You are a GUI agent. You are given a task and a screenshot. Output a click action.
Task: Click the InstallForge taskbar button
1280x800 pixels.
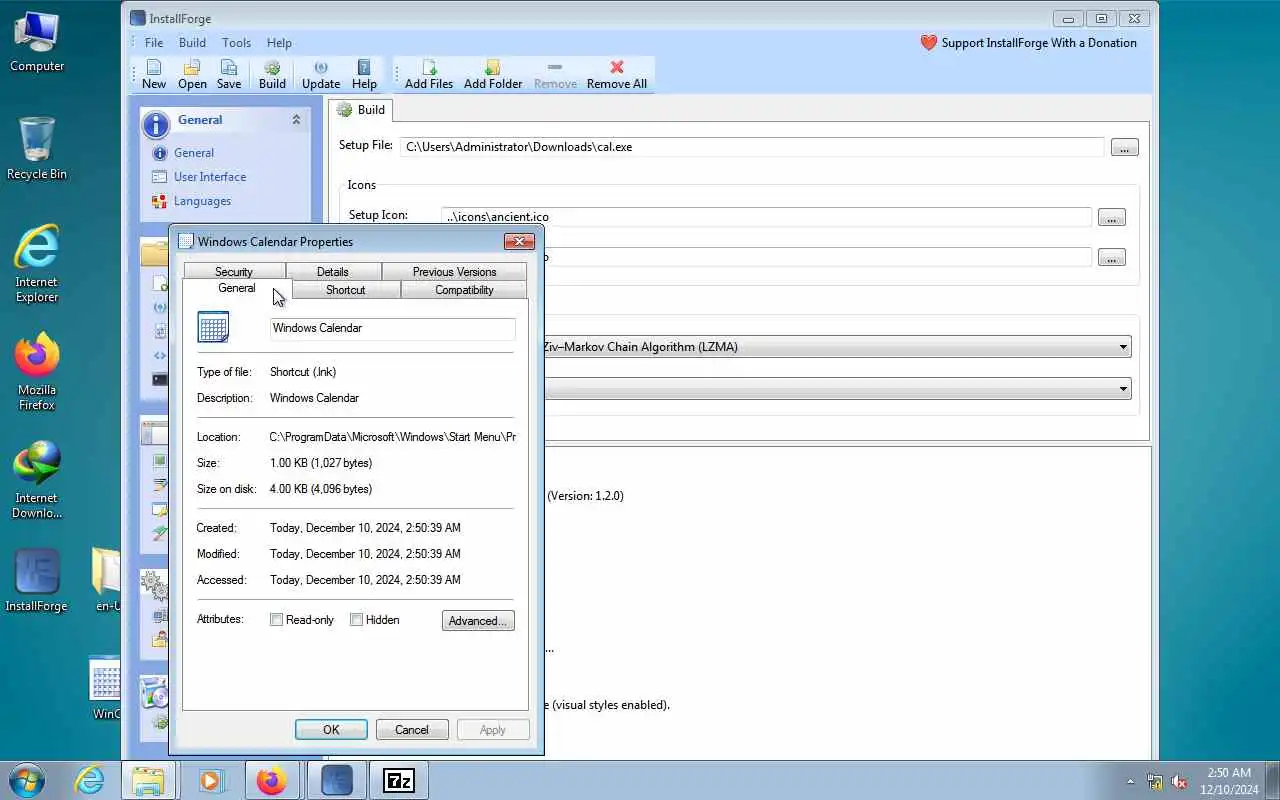click(x=337, y=780)
